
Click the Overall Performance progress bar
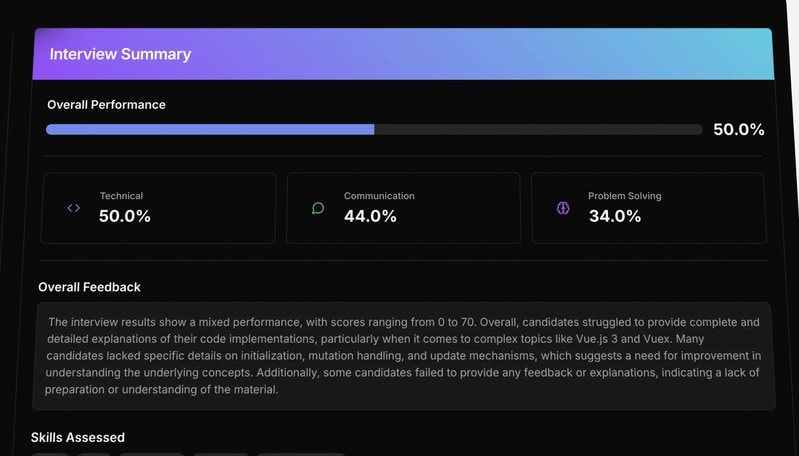(373, 129)
